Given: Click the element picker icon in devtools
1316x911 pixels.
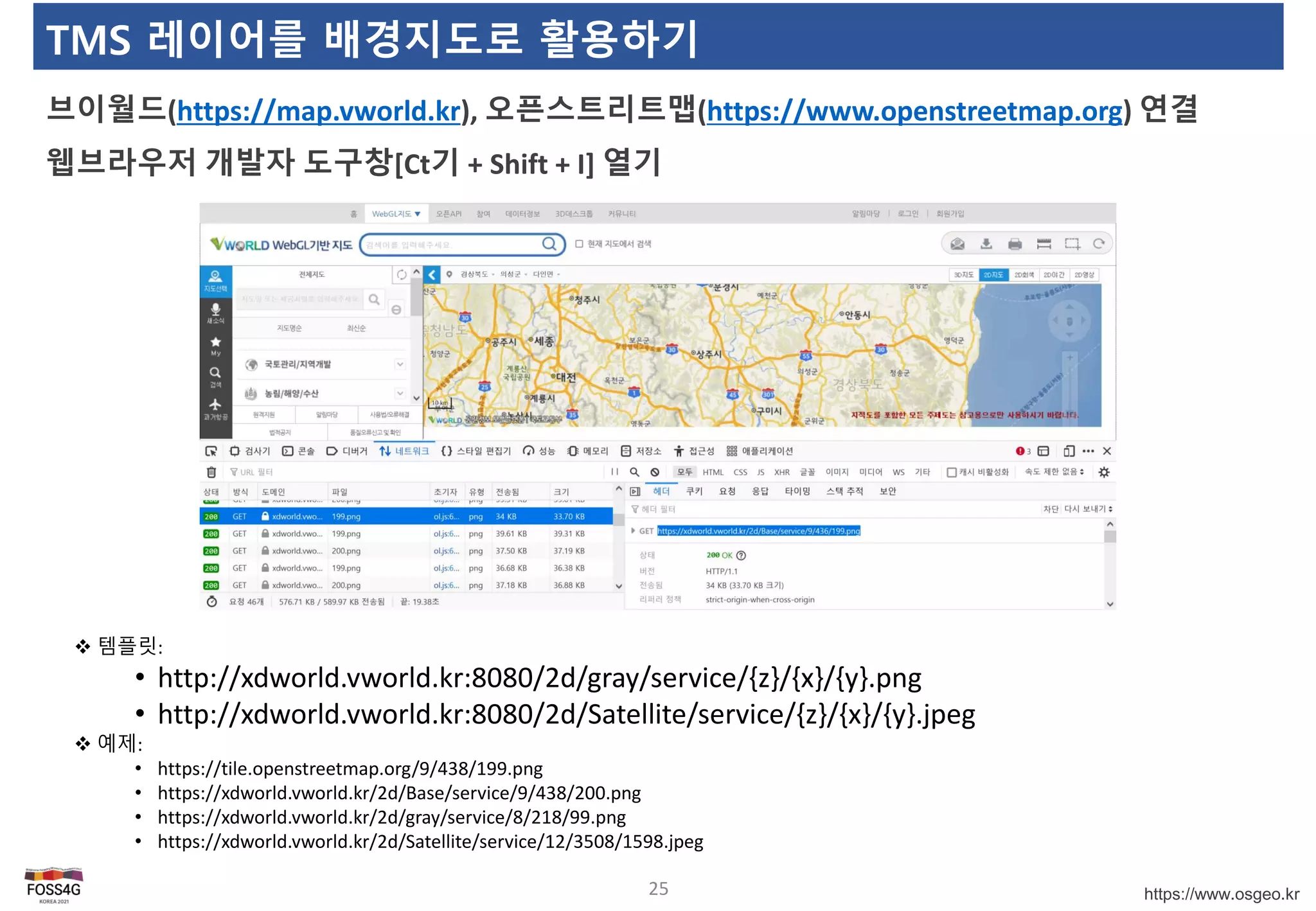Looking at the screenshot, I should pos(211,451).
